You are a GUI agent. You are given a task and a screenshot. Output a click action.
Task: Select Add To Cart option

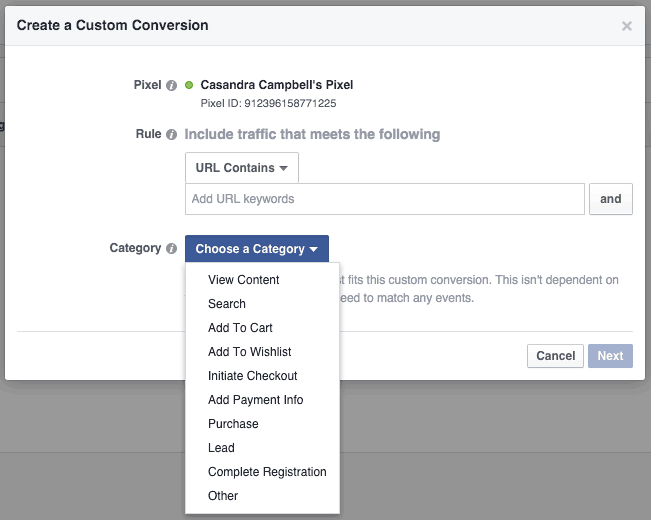point(240,328)
